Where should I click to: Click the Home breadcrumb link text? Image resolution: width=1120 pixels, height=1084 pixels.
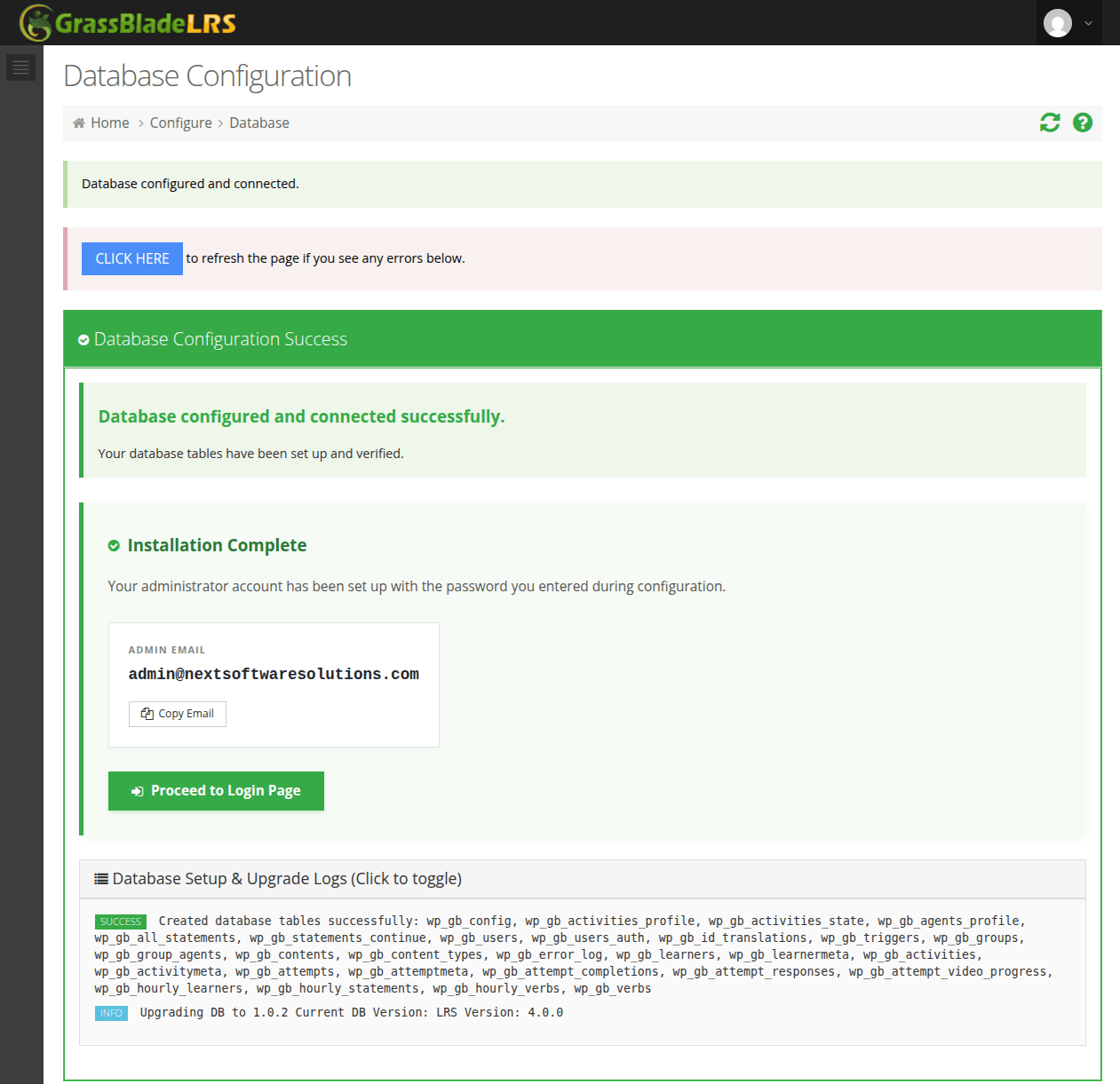(110, 123)
